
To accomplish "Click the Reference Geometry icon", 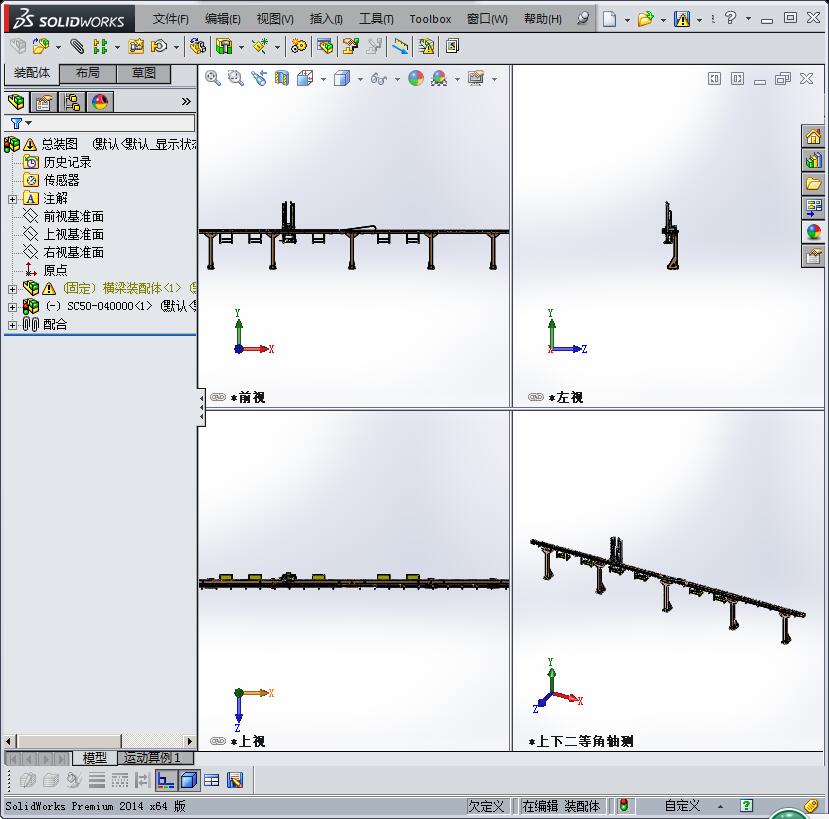I will [260, 47].
